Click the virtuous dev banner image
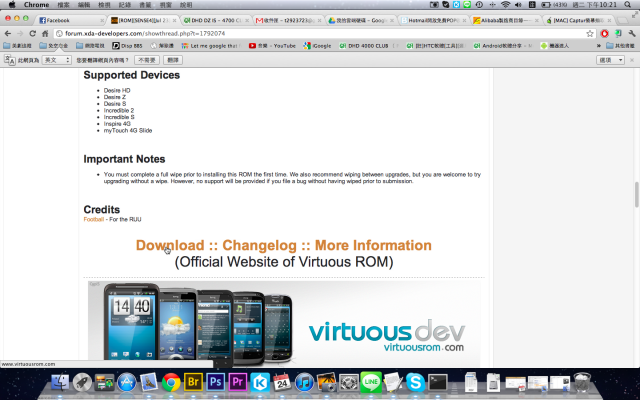This screenshot has width=640, height=400. coord(284,323)
